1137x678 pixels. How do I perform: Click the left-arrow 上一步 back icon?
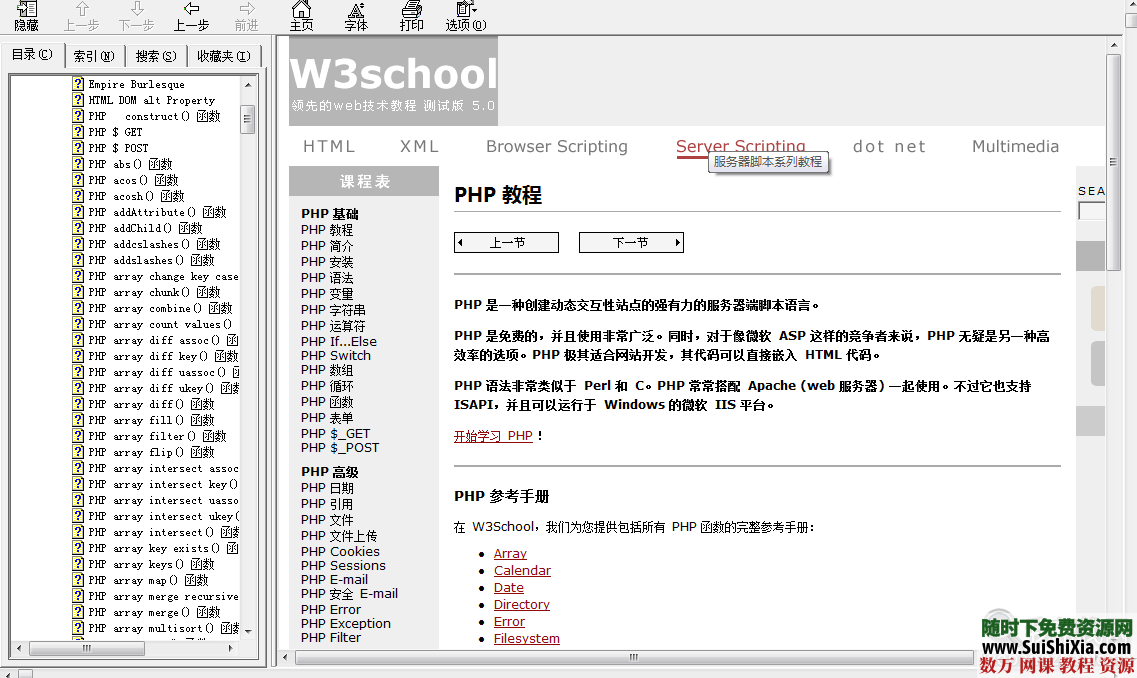tap(191, 15)
